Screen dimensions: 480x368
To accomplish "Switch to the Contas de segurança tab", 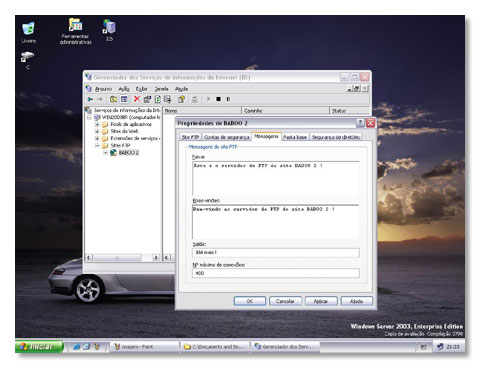I will pyautogui.click(x=227, y=137).
